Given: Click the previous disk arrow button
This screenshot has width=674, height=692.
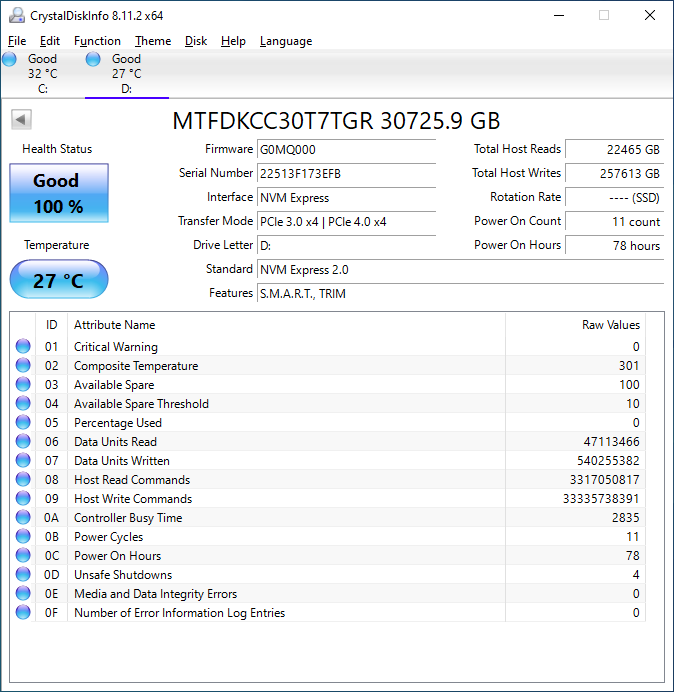Looking at the screenshot, I should click(21, 120).
